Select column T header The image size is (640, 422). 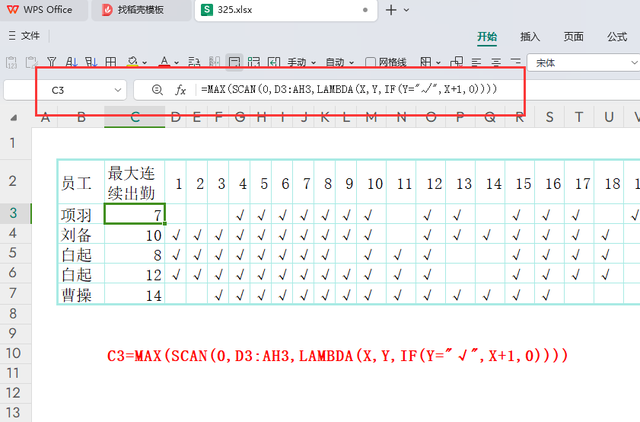pyautogui.click(x=579, y=118)
